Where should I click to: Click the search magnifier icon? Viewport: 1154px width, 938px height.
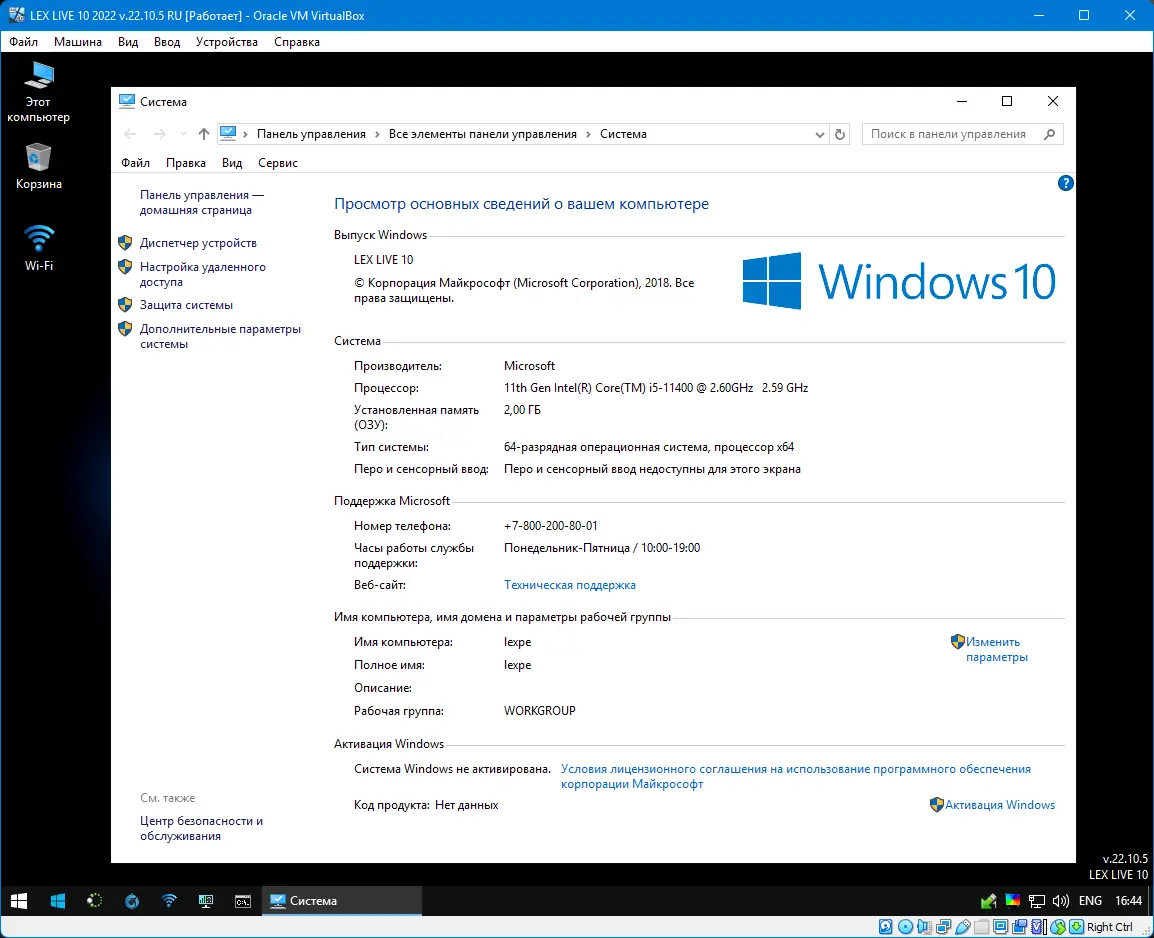tap(1049, 134)
